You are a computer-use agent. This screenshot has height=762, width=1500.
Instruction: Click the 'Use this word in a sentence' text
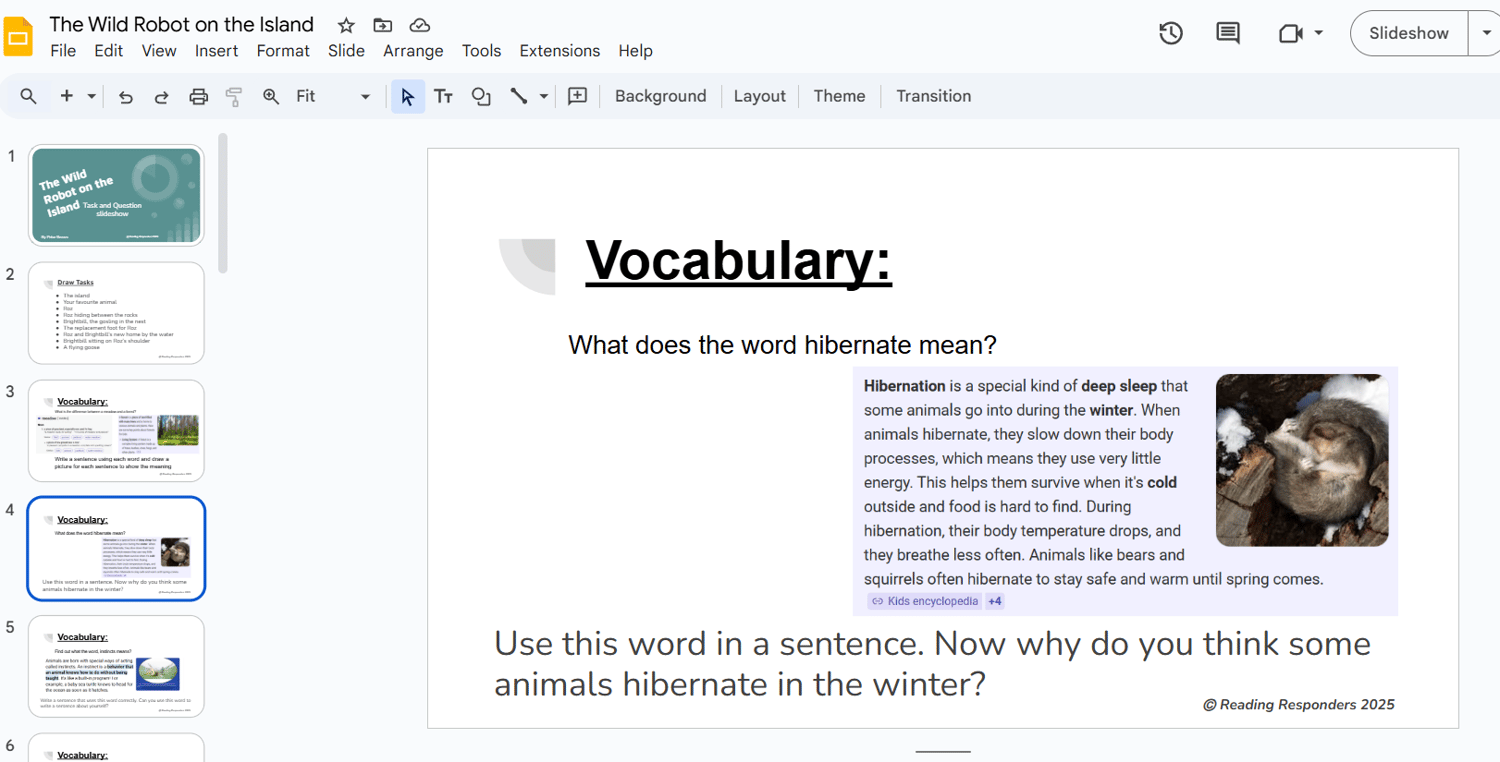click(932, 664)
